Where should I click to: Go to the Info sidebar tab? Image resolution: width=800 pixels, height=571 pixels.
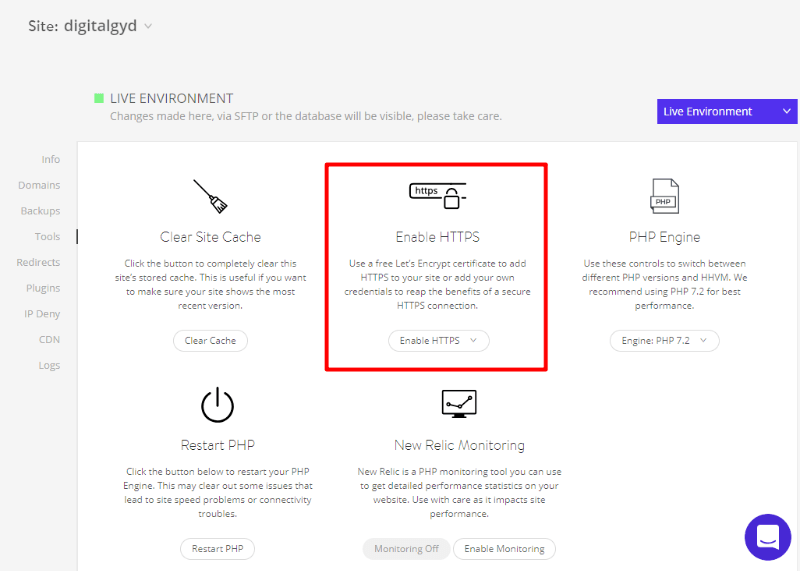[x=51, y=159]
